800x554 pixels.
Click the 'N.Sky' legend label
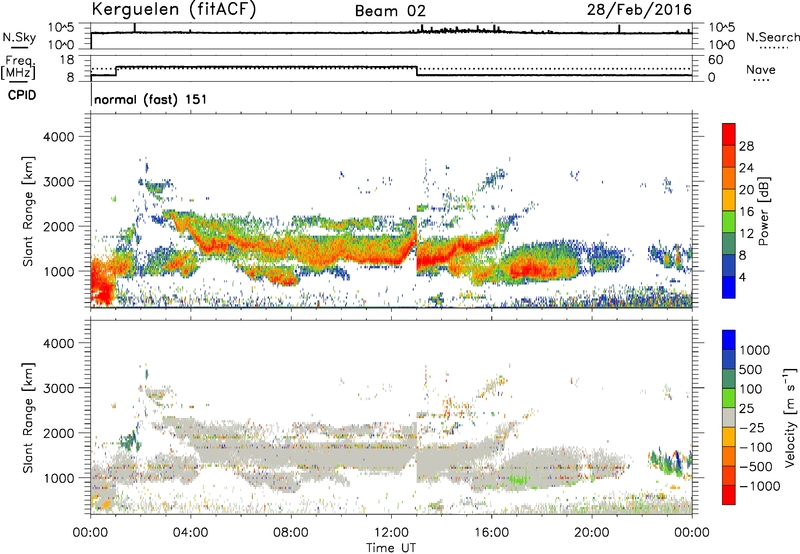(19, 37)
